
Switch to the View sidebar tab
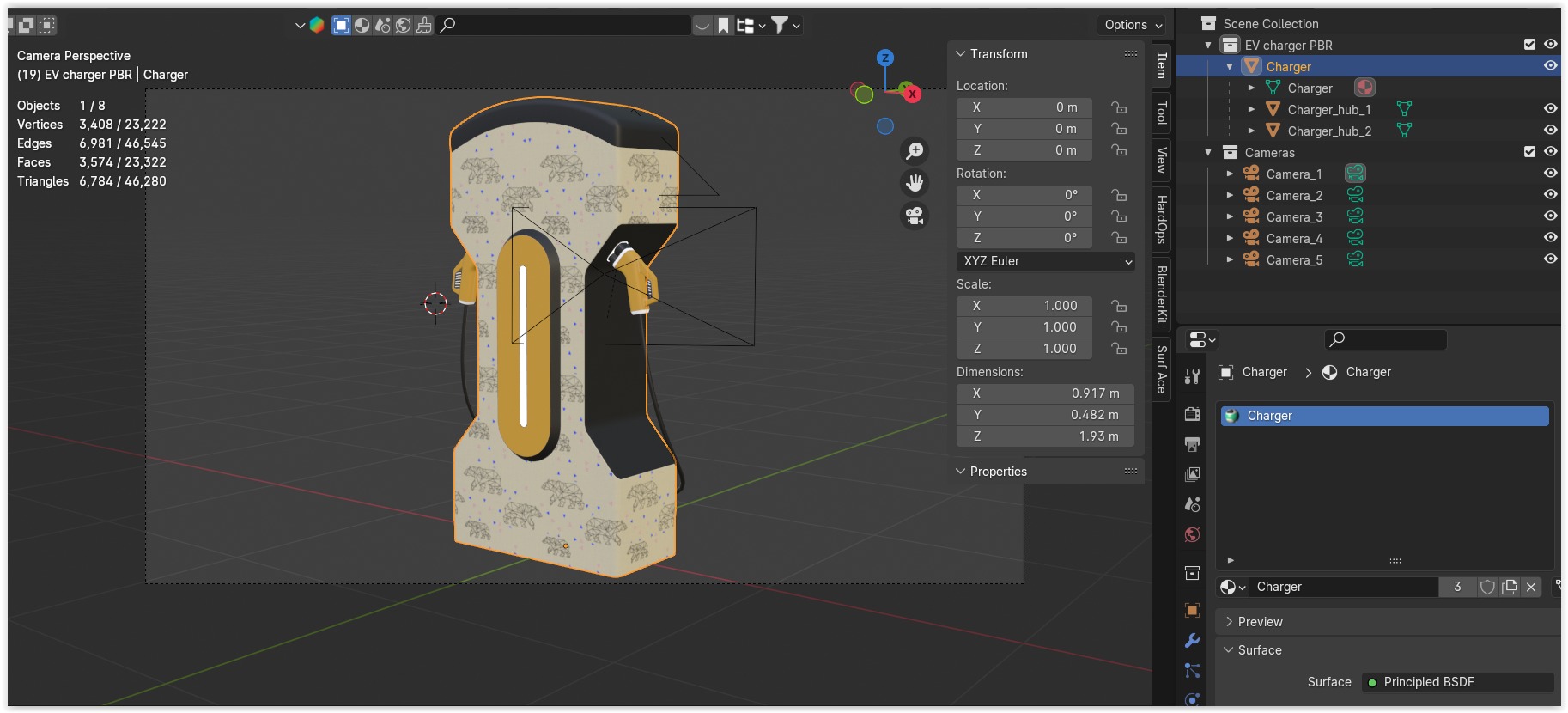[x=1162, y=160]
